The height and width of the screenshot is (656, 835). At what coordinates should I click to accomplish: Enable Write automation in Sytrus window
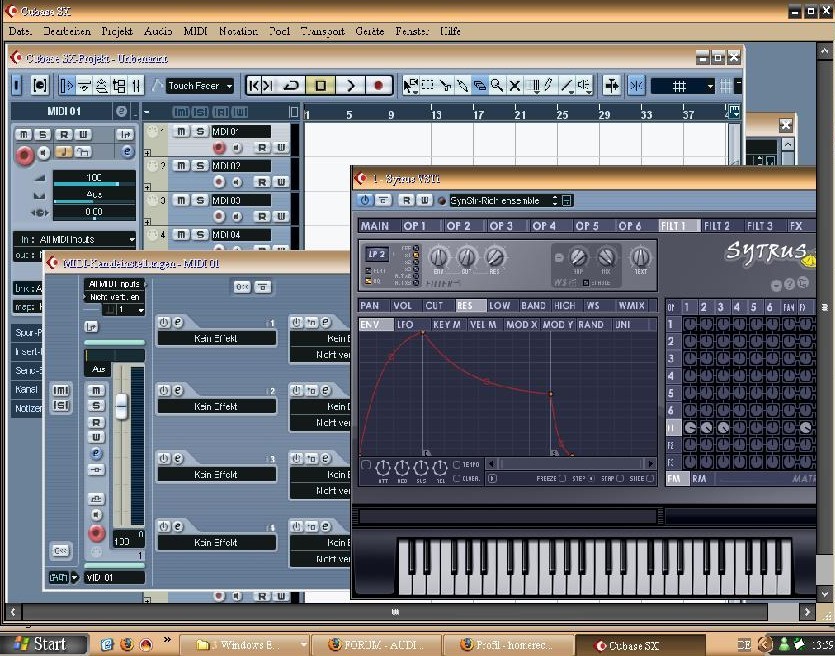tap(424, 200)
